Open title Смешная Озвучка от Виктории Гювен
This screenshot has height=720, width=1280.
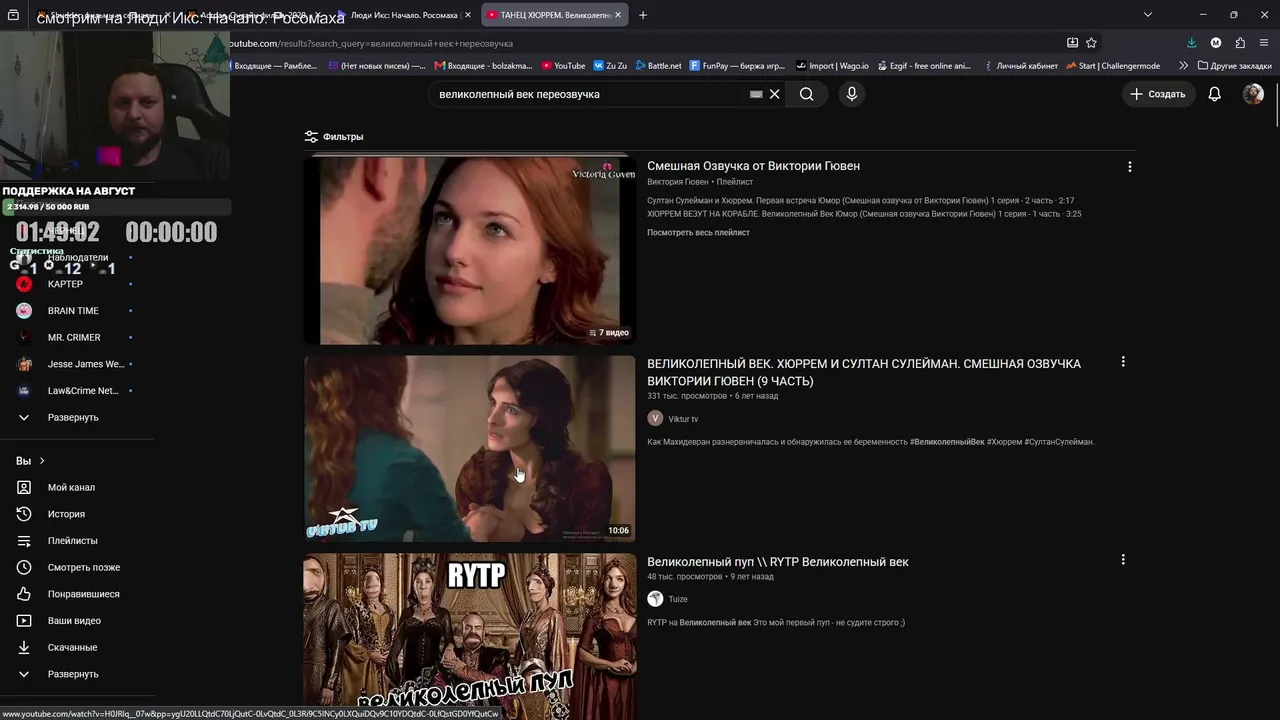tap(753, 166)
